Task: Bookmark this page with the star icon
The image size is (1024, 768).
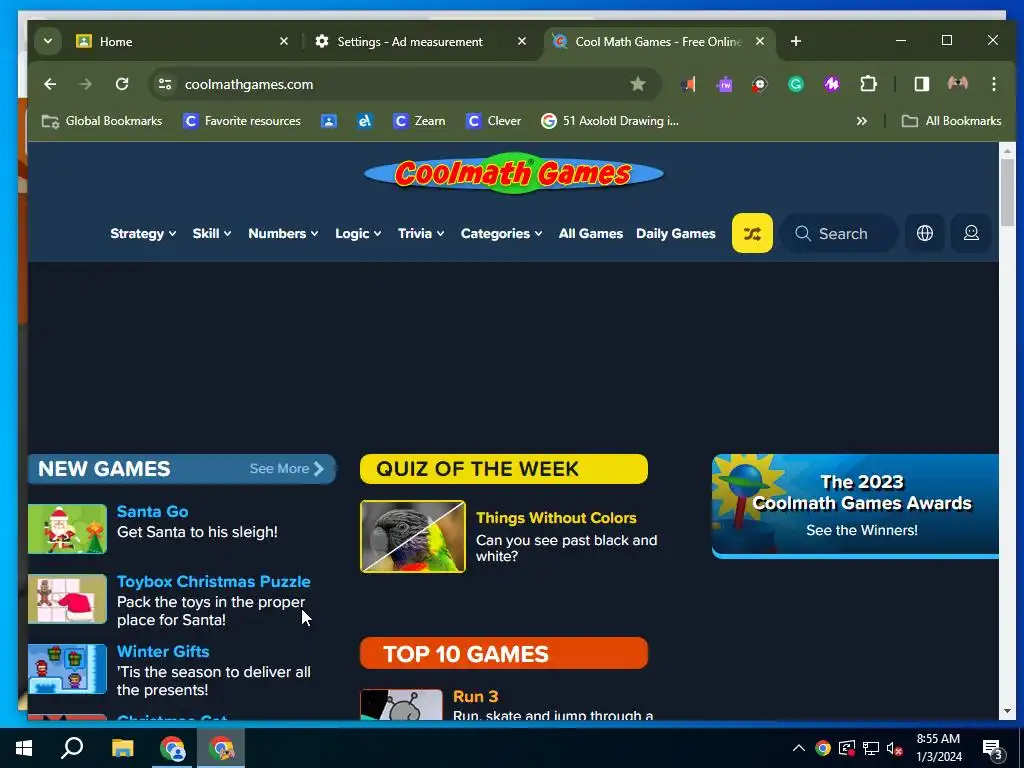Action: coord(637,84)
